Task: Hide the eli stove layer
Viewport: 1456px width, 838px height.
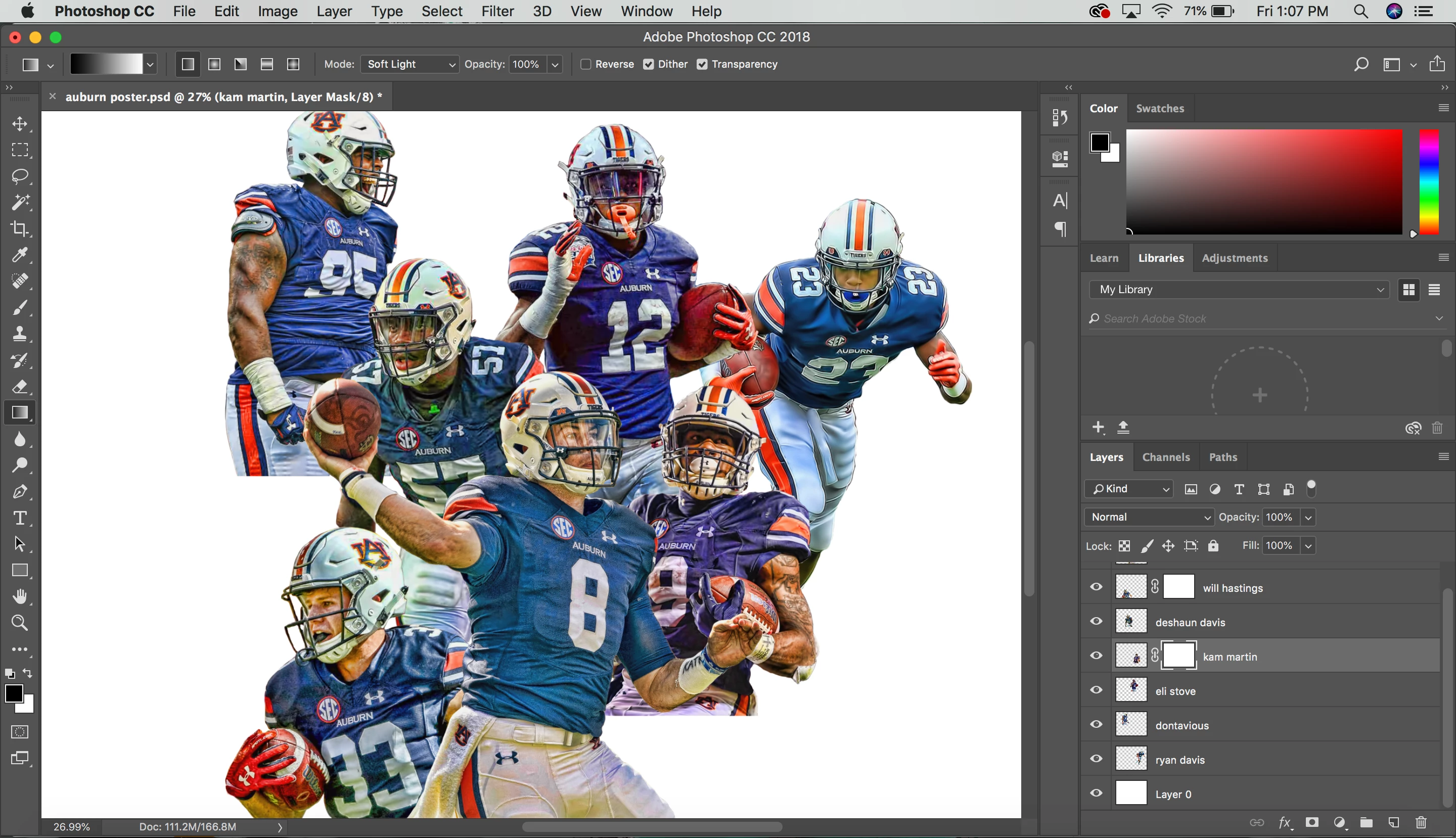Action: point(1096,690)
